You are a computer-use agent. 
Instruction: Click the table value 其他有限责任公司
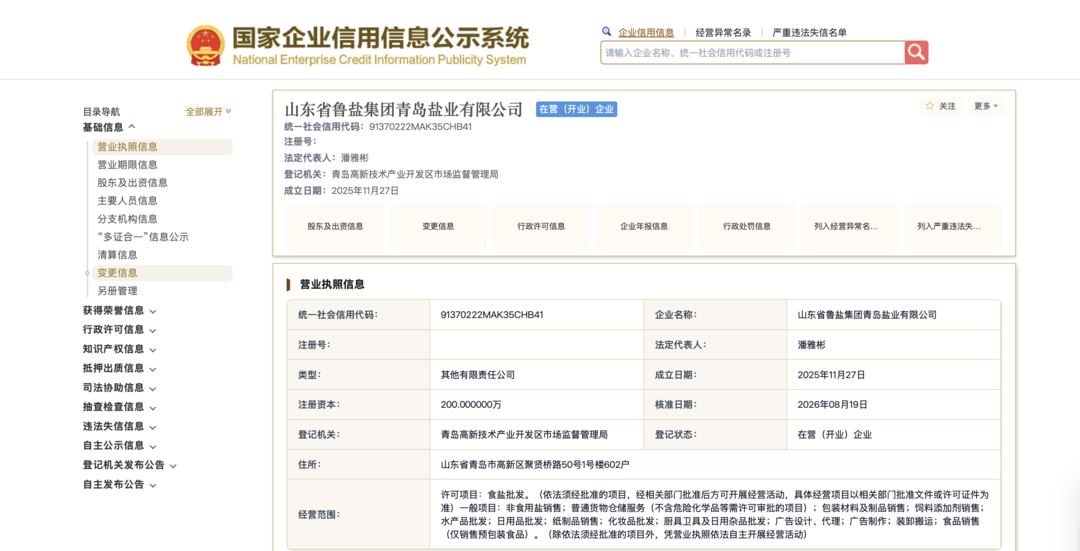point(477,375)
